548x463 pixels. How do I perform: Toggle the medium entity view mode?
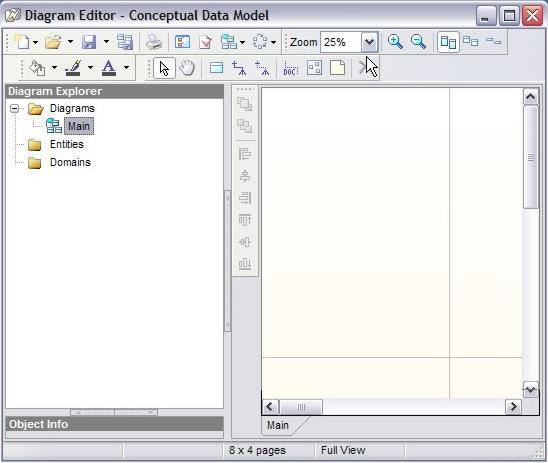tap(470, 42)
